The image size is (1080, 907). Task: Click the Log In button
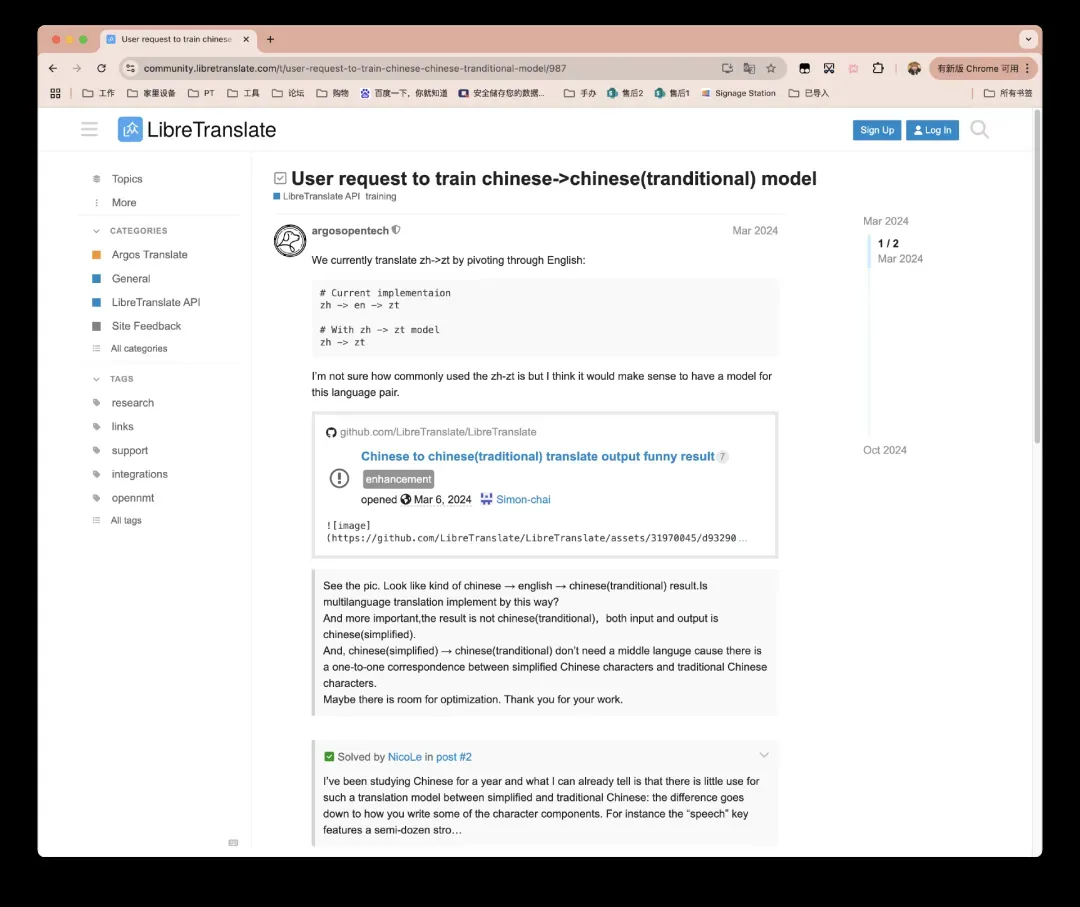932,130
